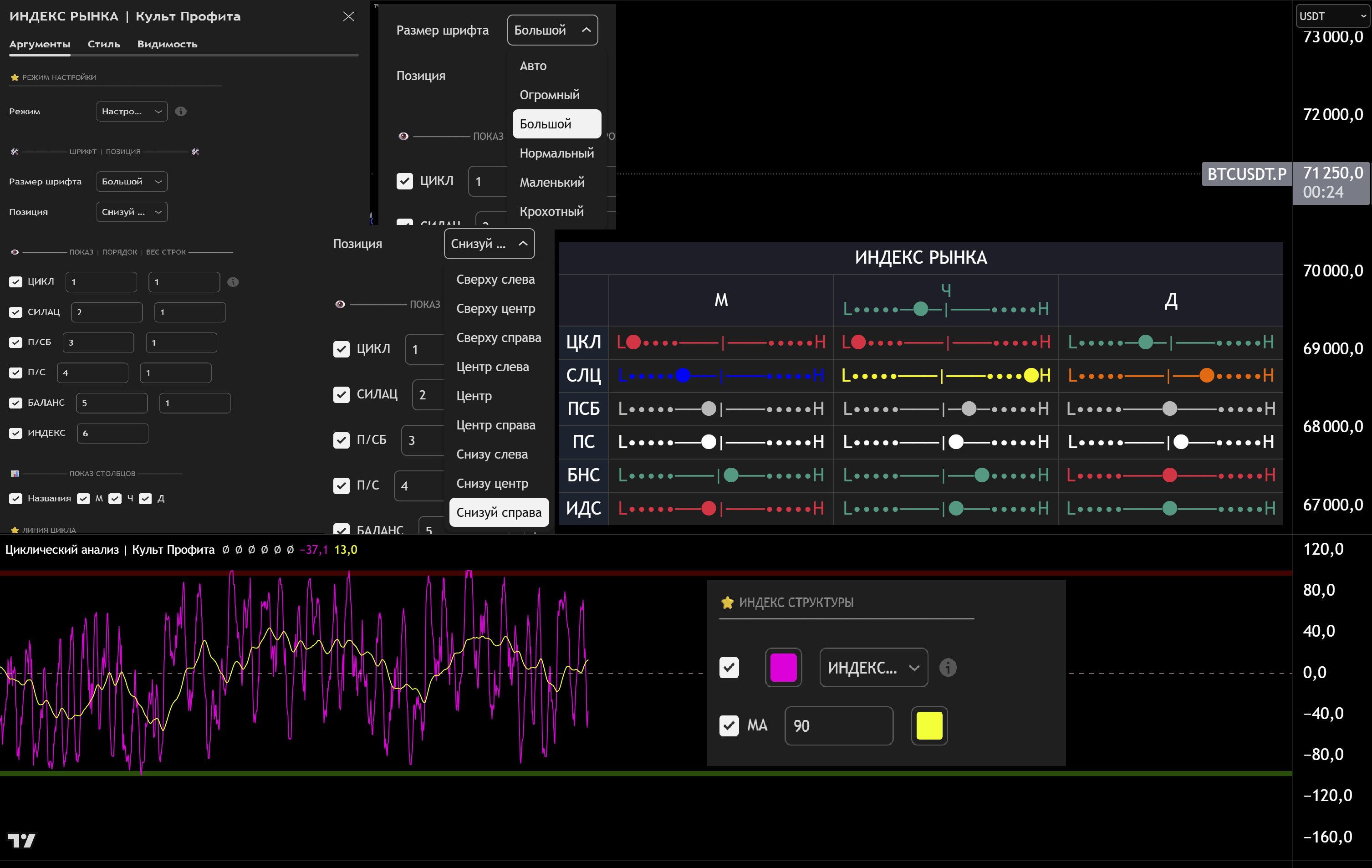Select Огромный font size option
Image resolution: width=1372 pixels, height=868 pixels.
549,95
